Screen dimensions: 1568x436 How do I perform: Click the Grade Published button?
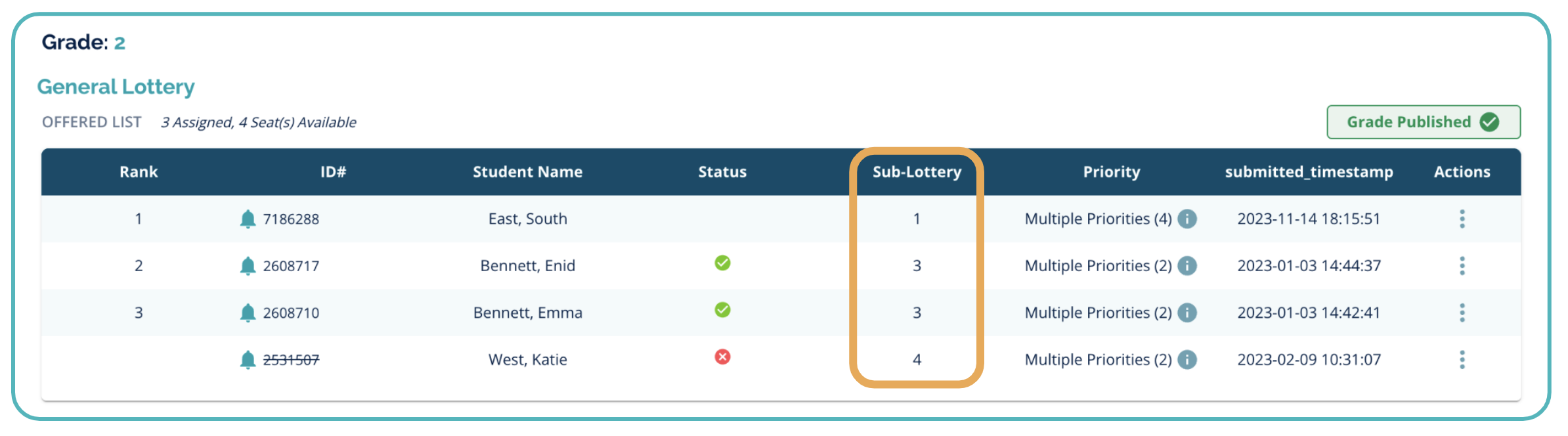tap(1423, 122)
